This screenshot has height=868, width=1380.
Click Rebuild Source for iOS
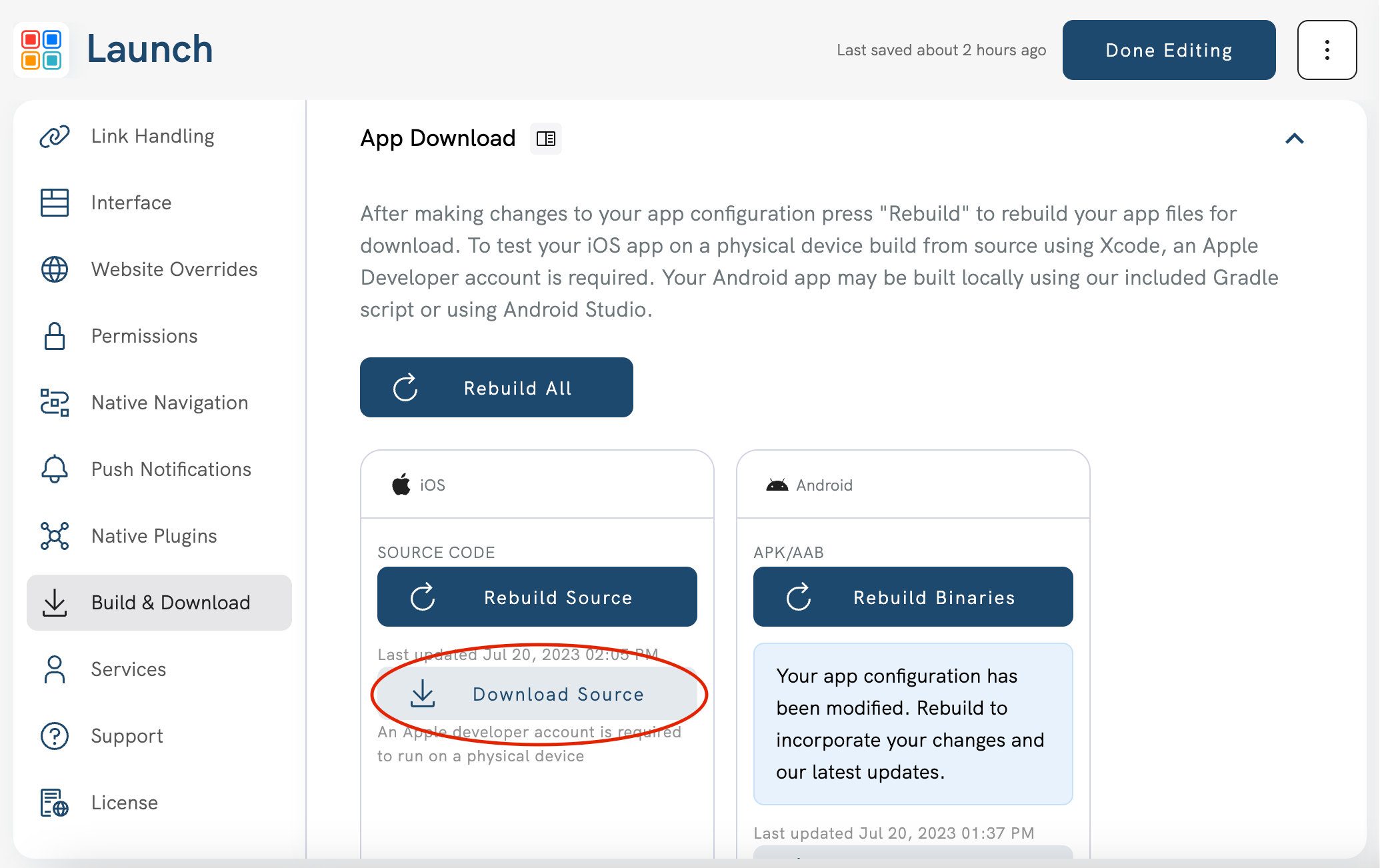pos(538,597)
